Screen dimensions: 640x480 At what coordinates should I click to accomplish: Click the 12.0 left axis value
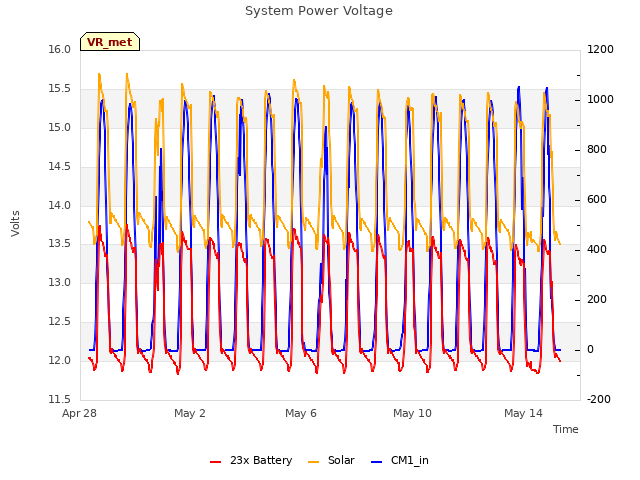click(x=60, y=360)
